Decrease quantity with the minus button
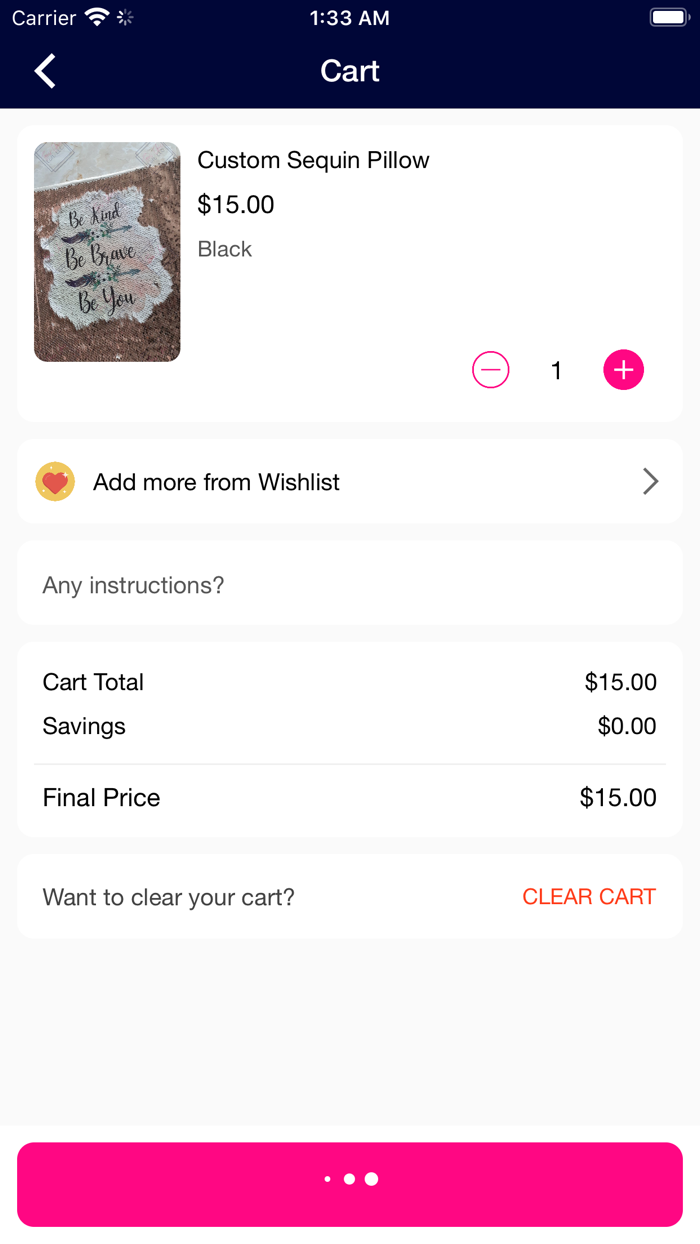The width and height of the screenshot is (700, 1244). (x=490, y=370)
